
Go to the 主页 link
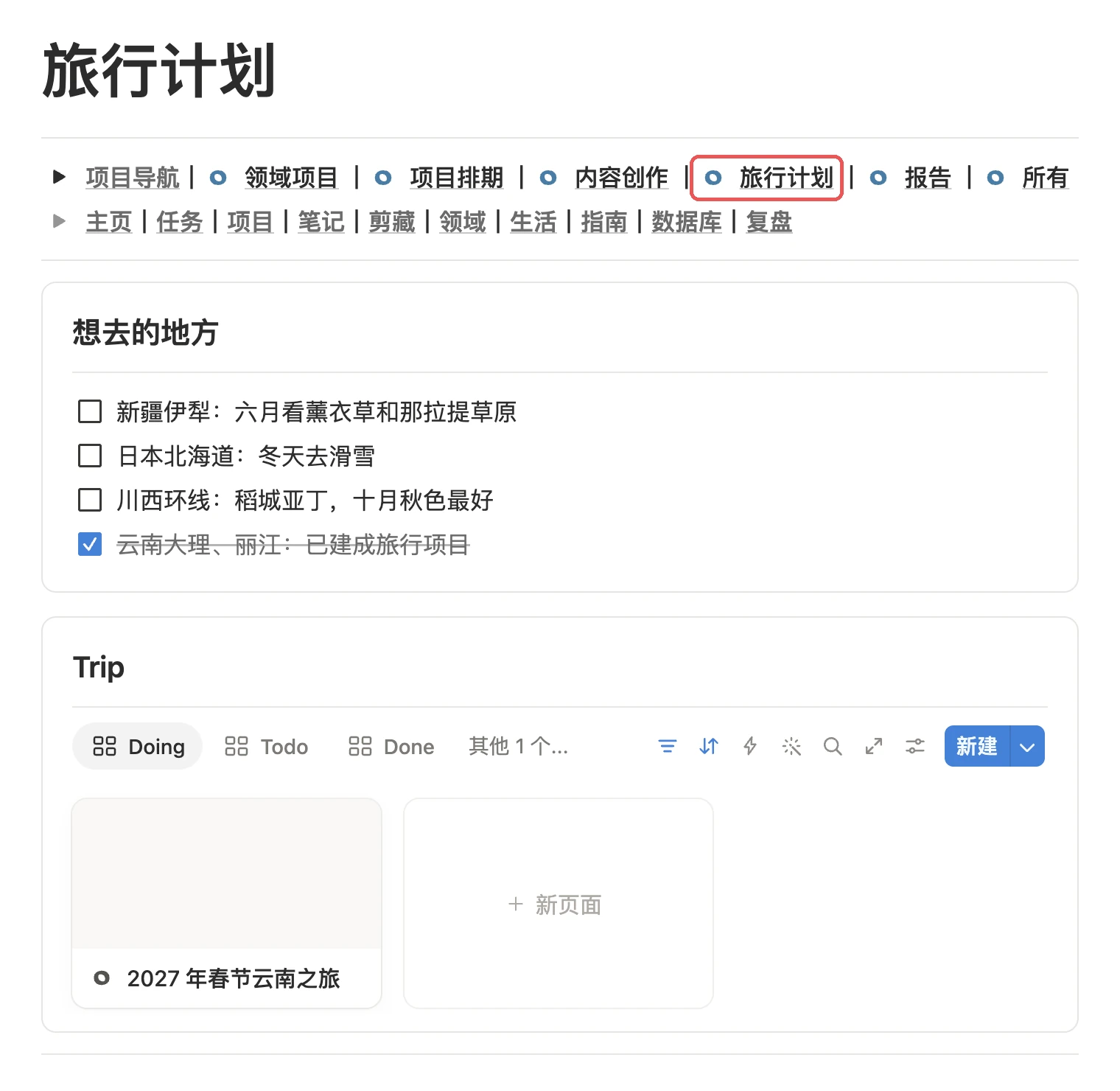click(109, 222)
